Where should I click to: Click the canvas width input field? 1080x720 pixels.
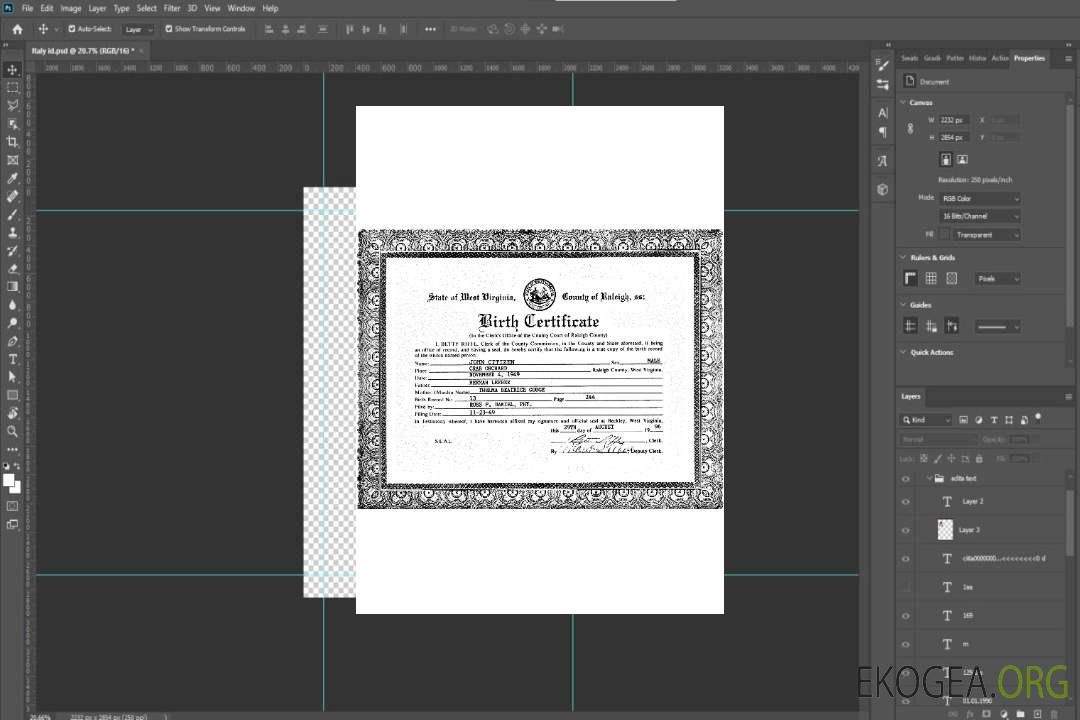[954, 120]
